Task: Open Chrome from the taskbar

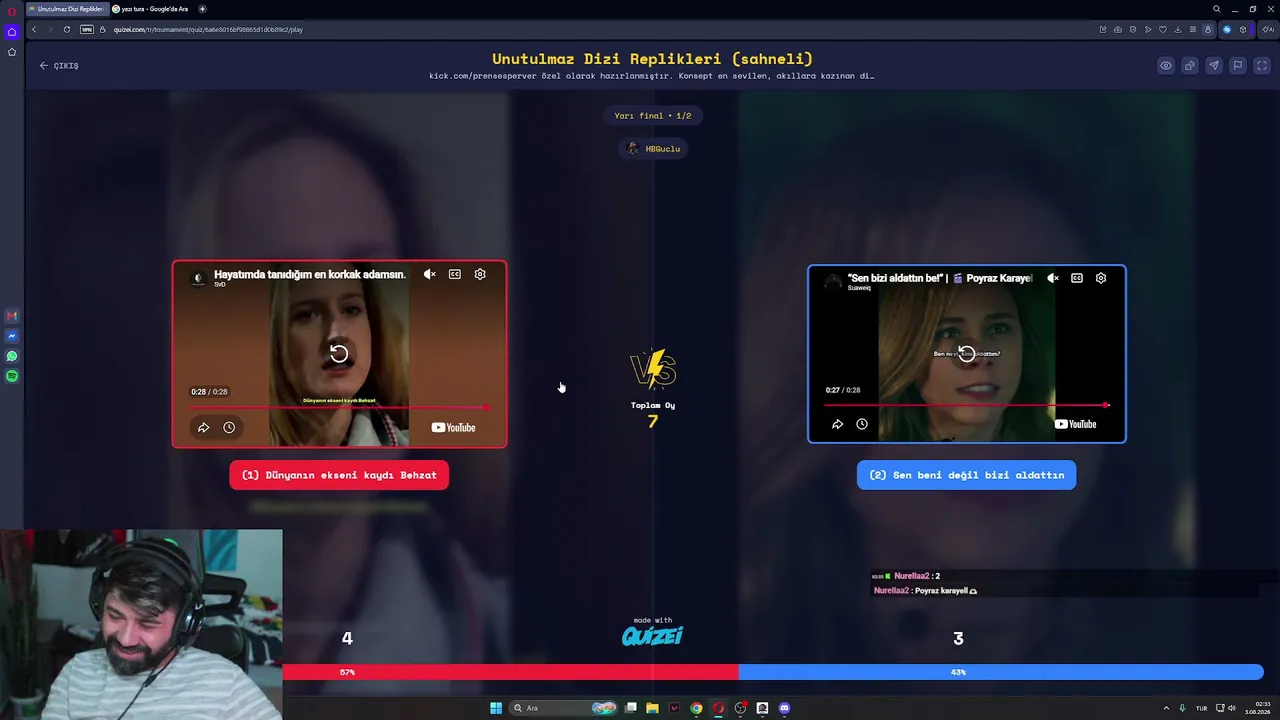Action: (x=696, y=708)
